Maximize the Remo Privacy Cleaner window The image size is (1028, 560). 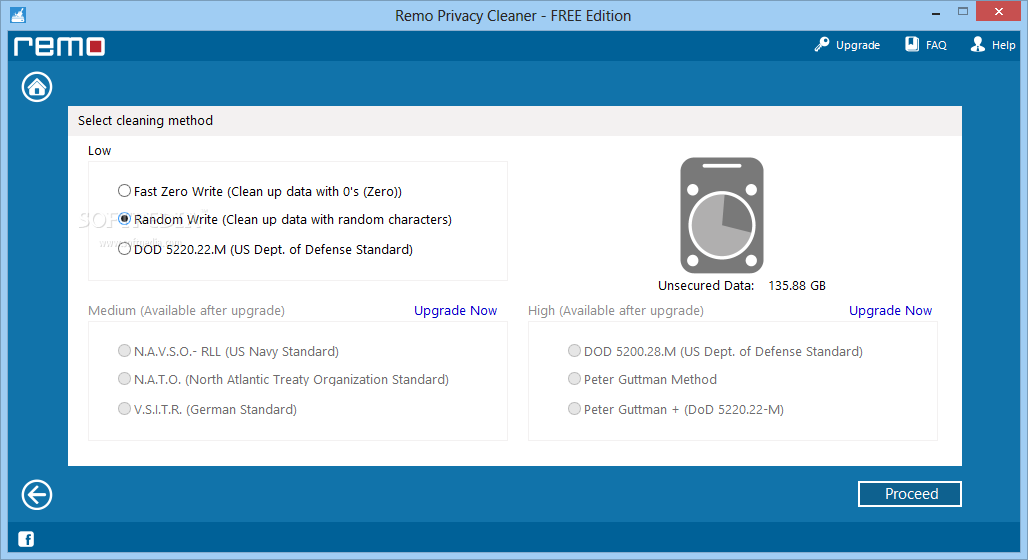click(962, 12)
